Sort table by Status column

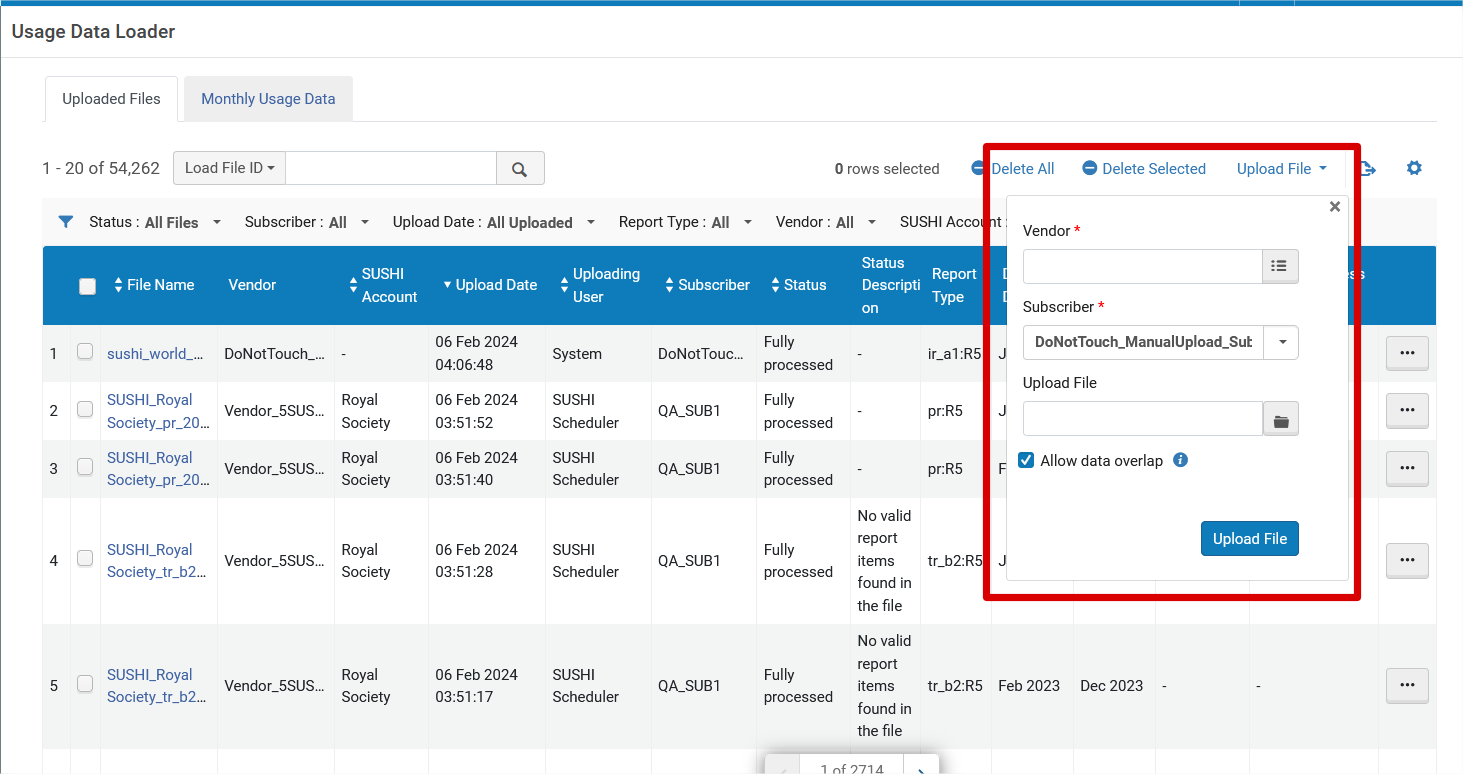(798, 285)
